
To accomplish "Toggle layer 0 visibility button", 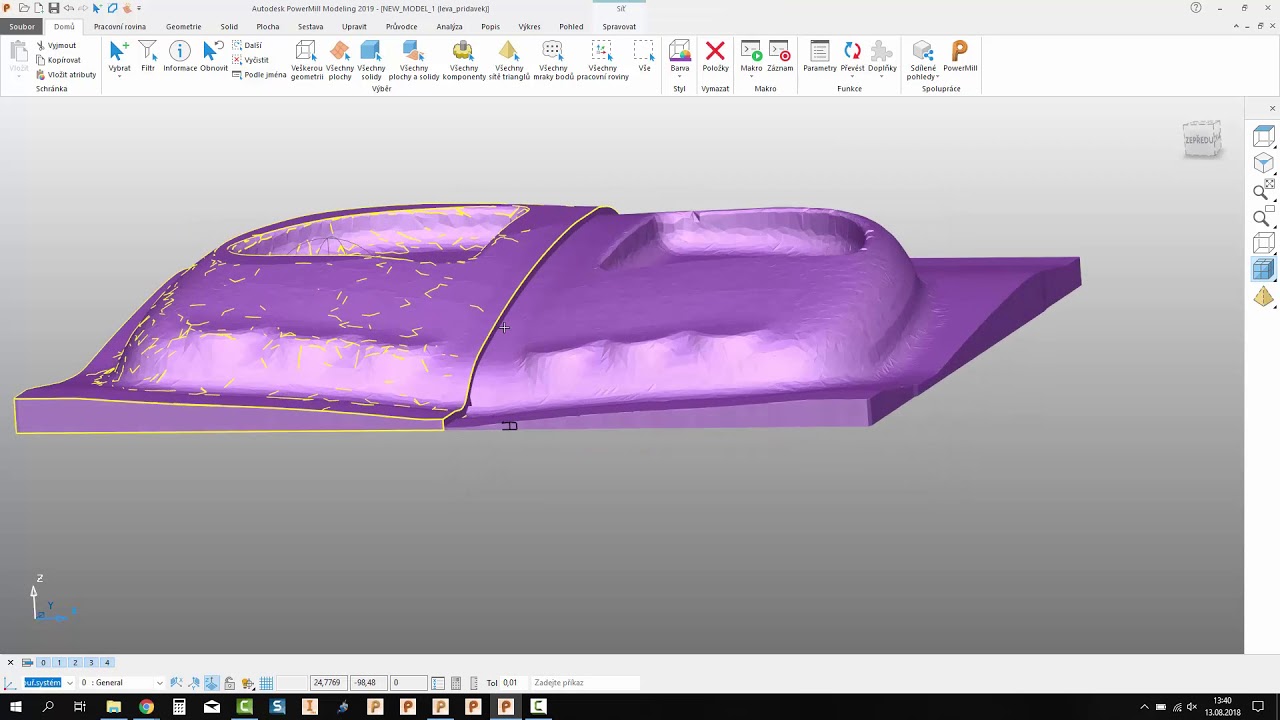I will [x=43, y=662].
